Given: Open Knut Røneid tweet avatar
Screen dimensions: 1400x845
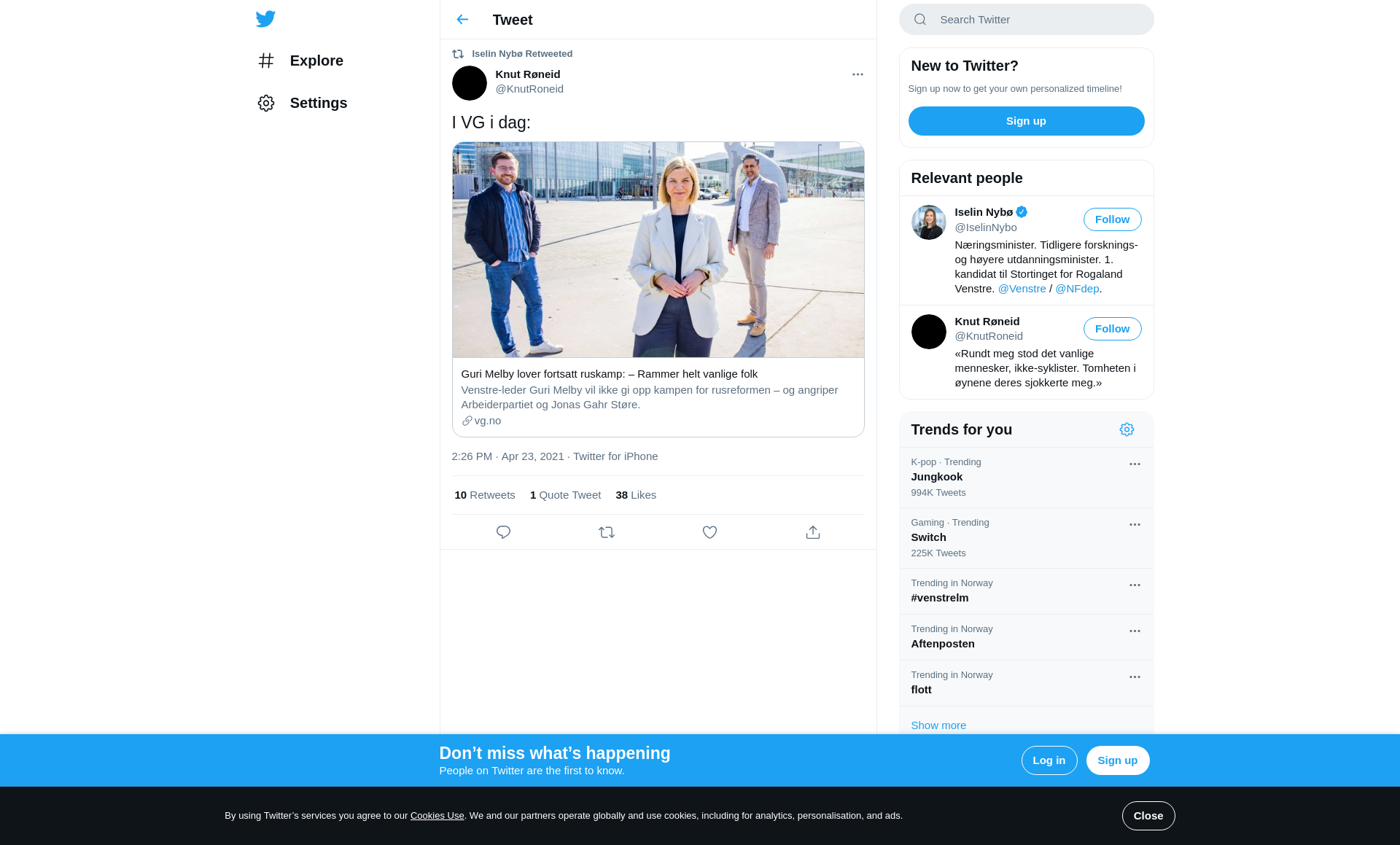Looking at the screenshot, I should pyautogui.click(x=470, y=83).
